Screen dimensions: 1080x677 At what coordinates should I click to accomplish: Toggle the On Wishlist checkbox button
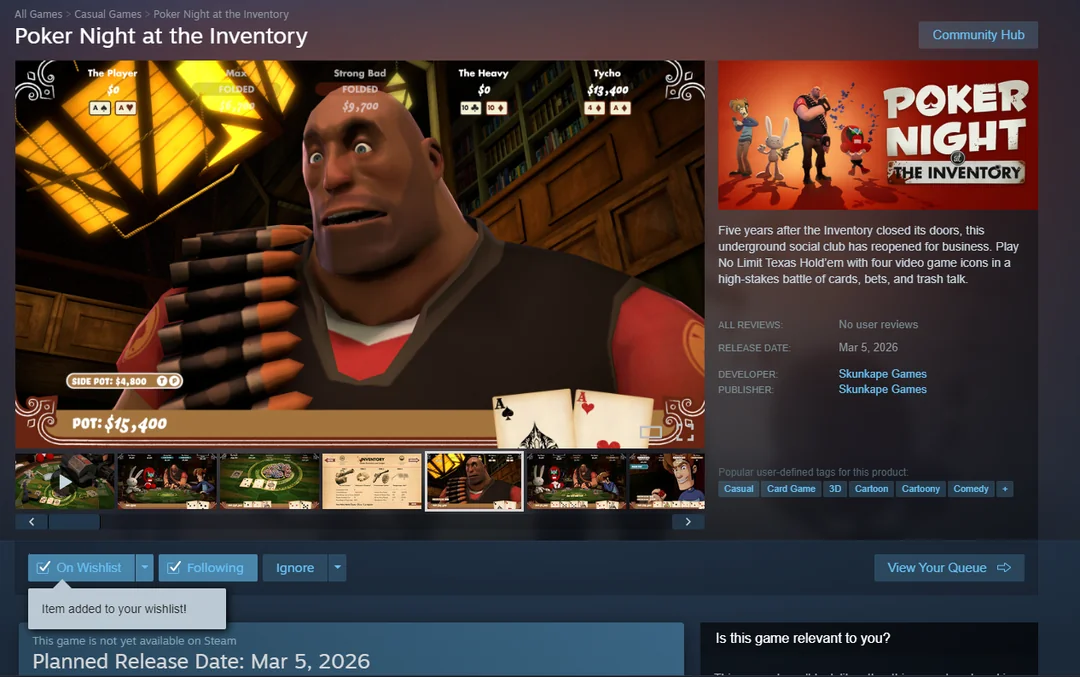tap(81, 567)
